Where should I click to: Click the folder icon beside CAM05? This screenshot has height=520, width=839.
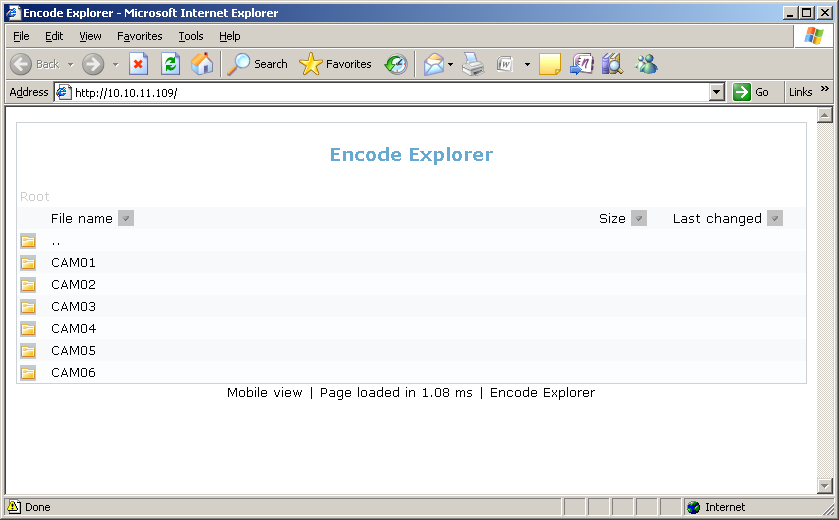(x=28, y=350)
